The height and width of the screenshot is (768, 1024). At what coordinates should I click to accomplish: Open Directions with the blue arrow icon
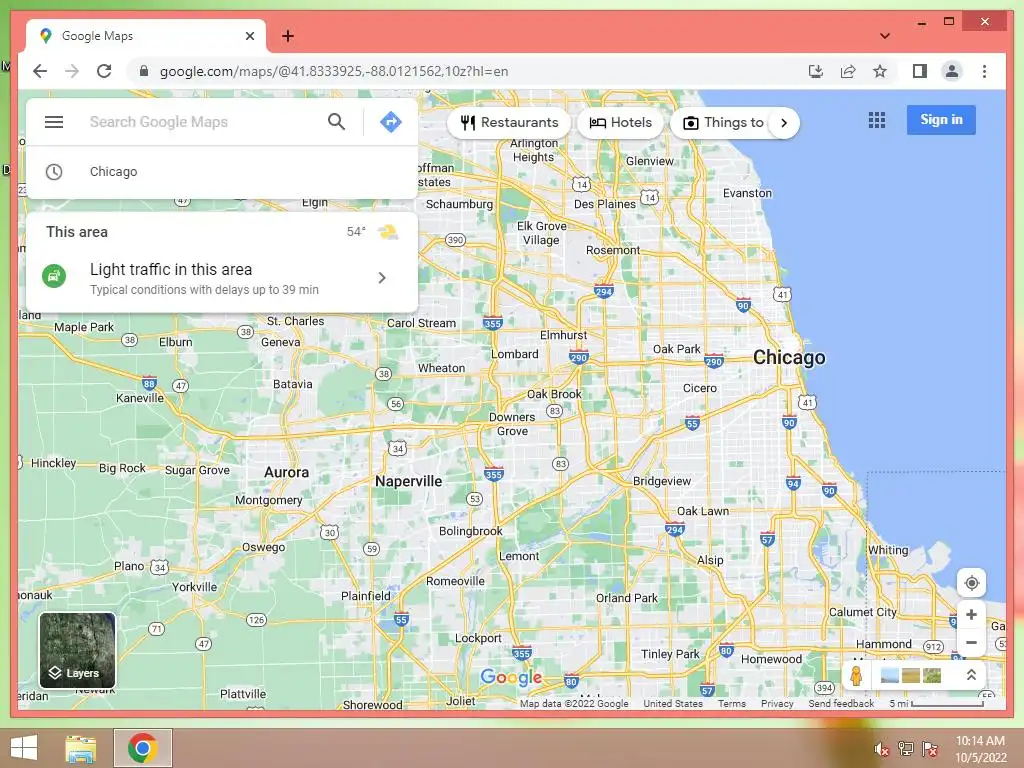[391, 121]
